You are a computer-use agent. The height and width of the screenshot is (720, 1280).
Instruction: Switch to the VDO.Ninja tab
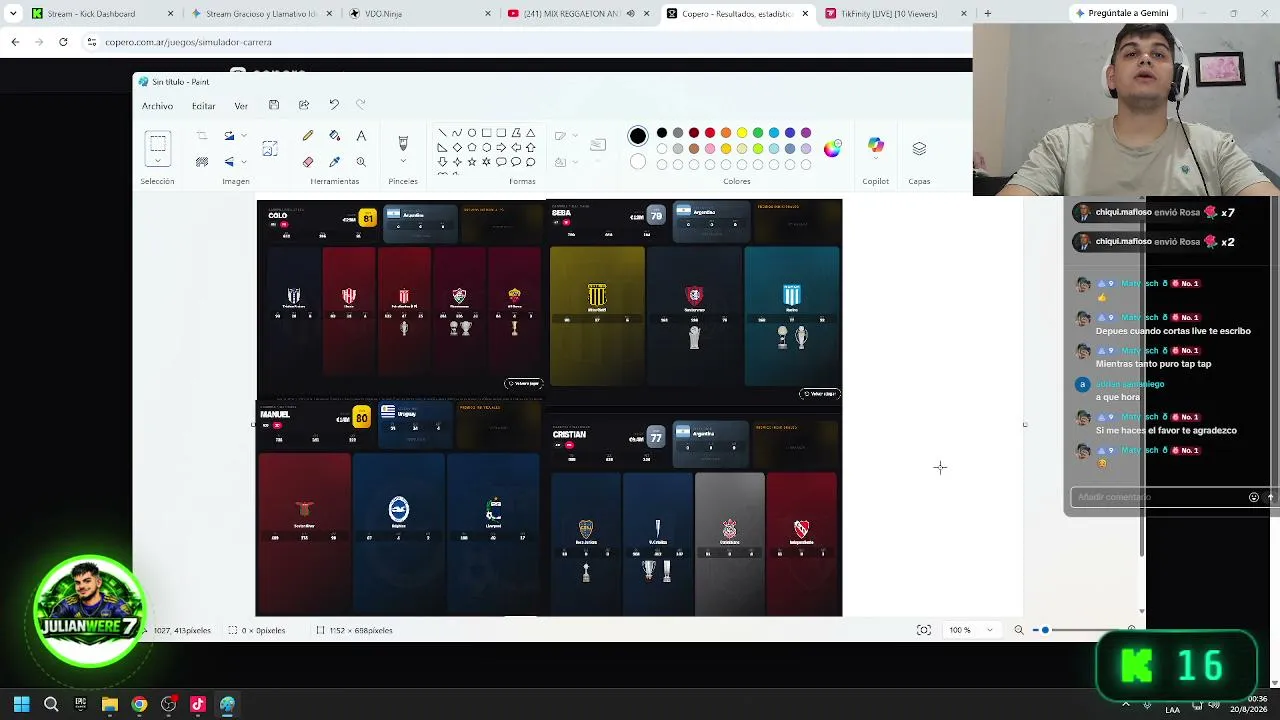coord(420,13)
